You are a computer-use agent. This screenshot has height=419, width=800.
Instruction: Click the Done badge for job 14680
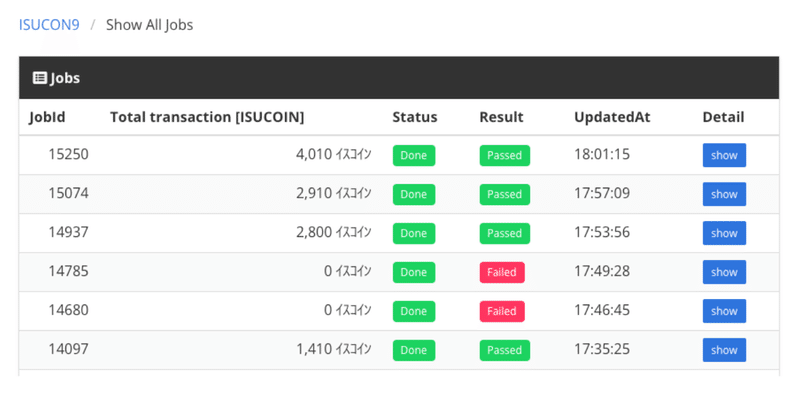tap(414, 311)
